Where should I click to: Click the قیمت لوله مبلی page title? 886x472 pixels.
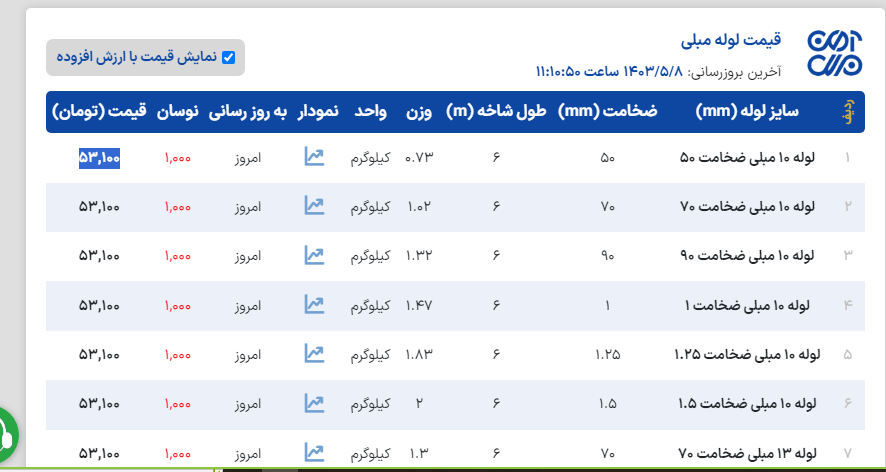point(730,40)
